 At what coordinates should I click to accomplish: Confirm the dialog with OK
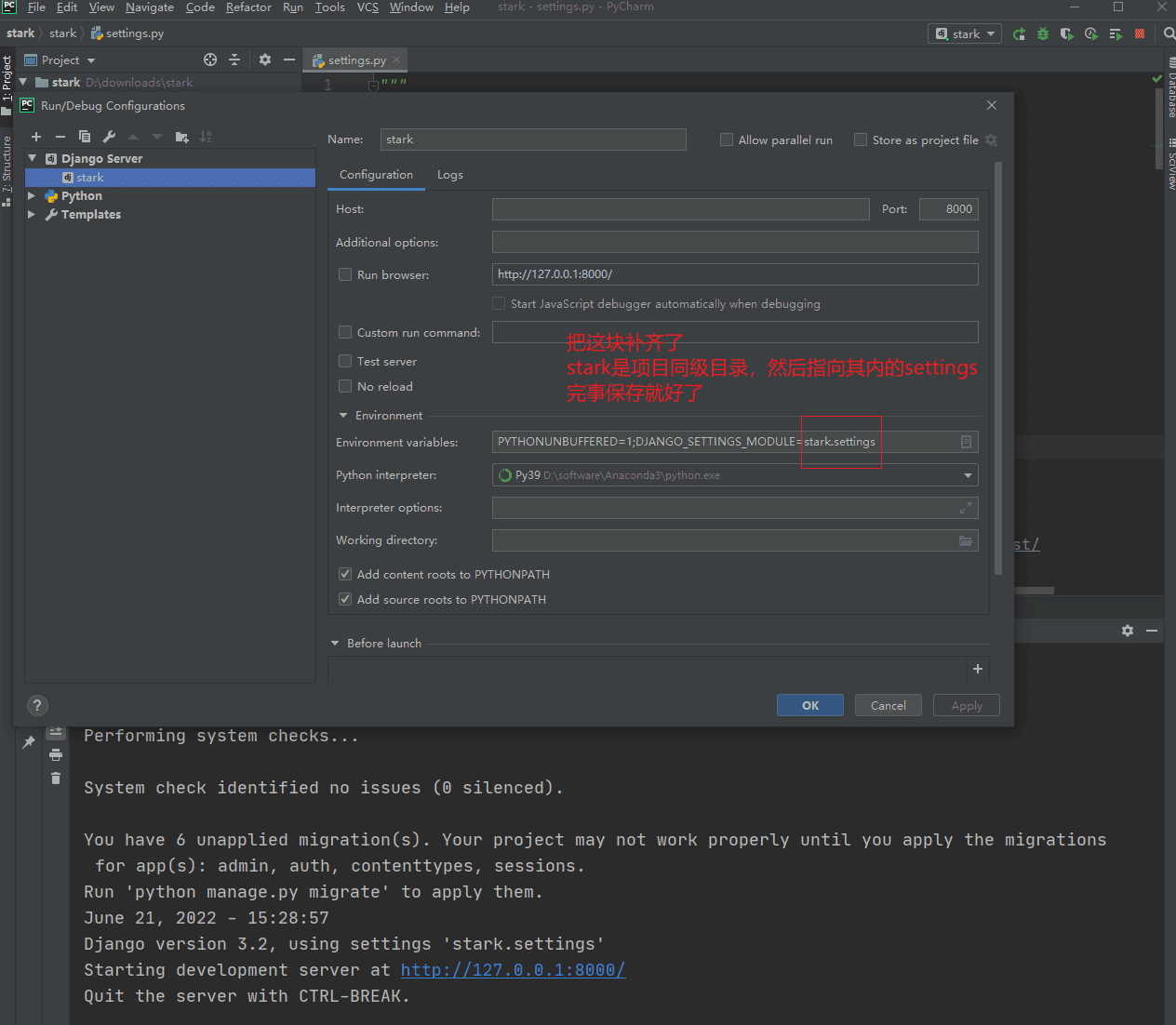click(810, 705)
